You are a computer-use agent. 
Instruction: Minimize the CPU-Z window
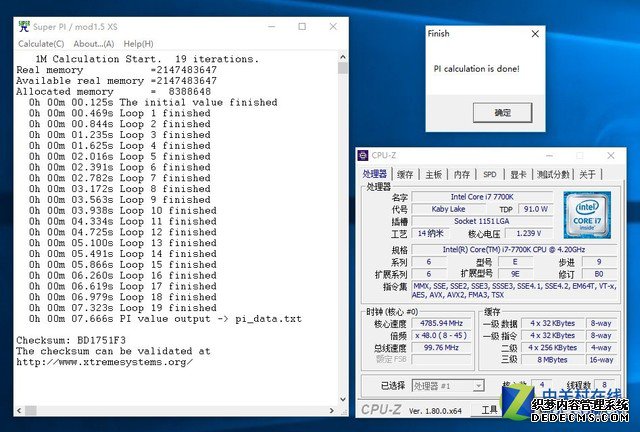point(549,156)
